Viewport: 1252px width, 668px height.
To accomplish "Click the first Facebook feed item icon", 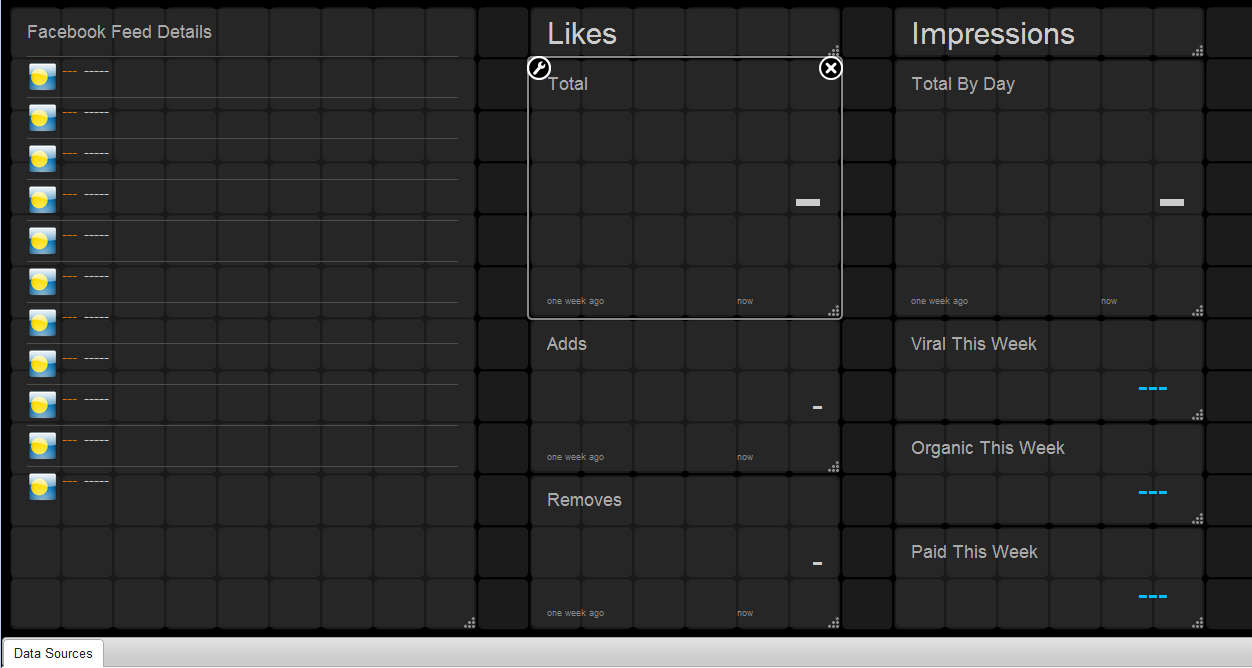I will tap(42, 77).
